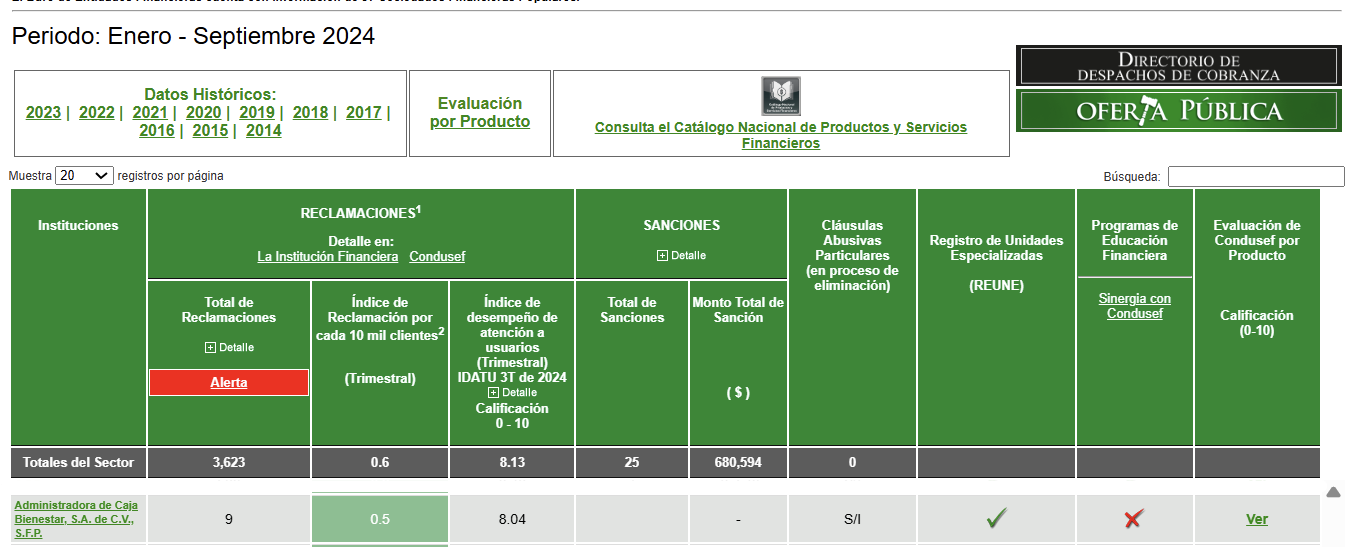This screenshot has width=1371, height=547.
Task: Select the highlighted 0.5 reclamación index cell
Action: point(380,519)
